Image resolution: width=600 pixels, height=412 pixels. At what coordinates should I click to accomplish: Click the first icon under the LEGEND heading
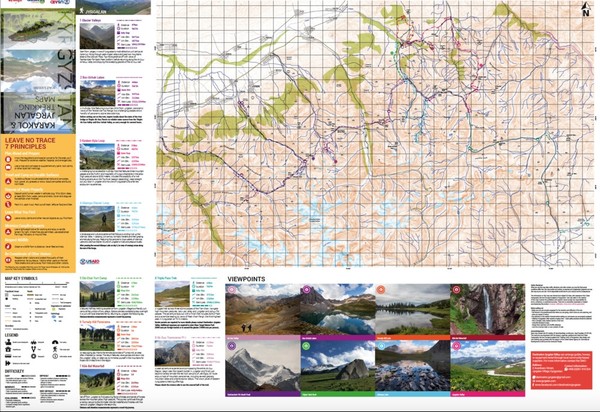(8, 342)
